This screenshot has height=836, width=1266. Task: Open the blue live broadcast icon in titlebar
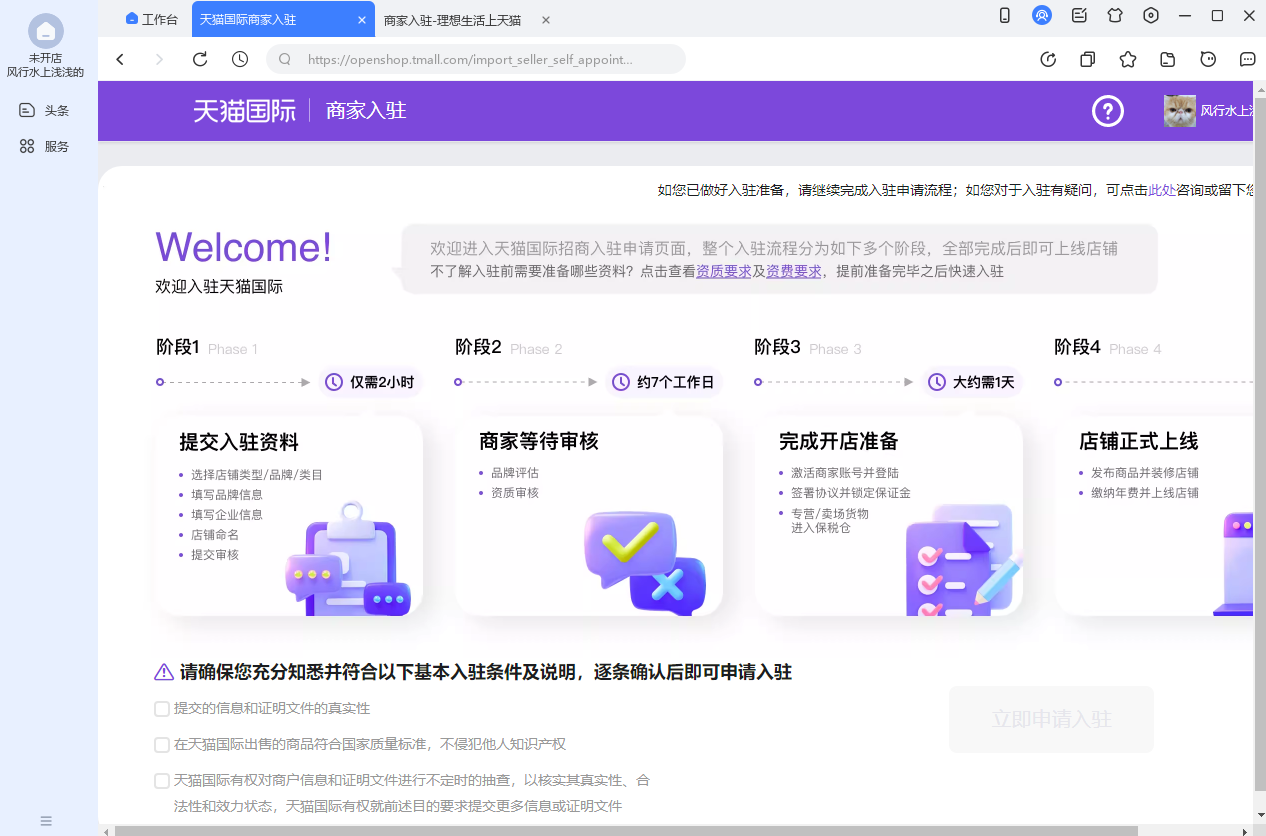[1042, 15]
